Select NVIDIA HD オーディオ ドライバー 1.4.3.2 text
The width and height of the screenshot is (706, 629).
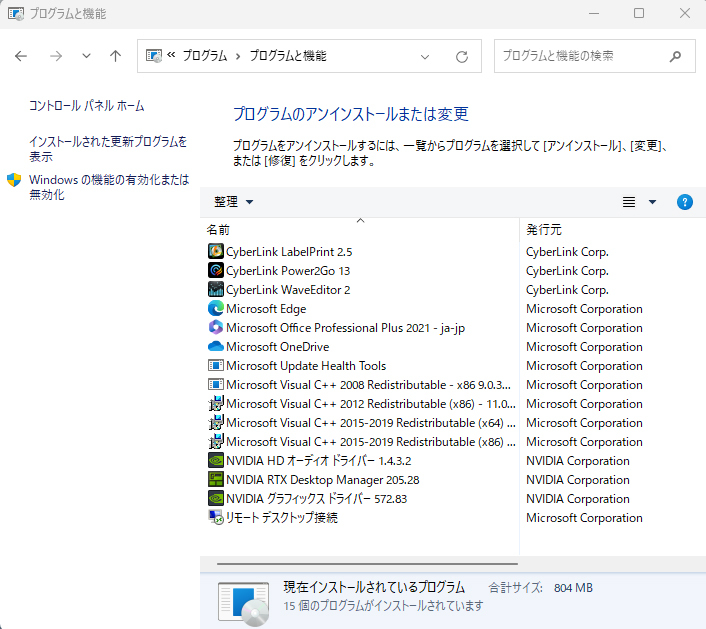pyautogui.click(x=318, y=461)
